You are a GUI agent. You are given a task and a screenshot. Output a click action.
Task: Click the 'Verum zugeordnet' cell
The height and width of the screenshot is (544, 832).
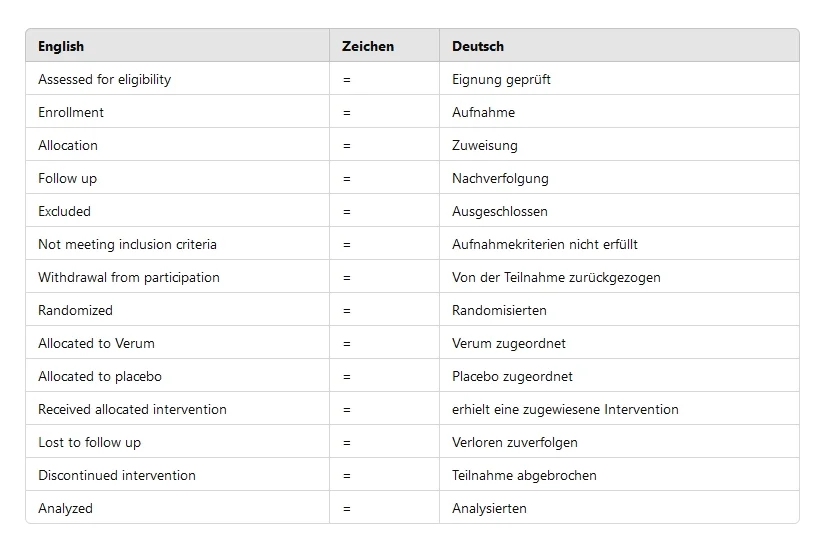tap(509, 343)
